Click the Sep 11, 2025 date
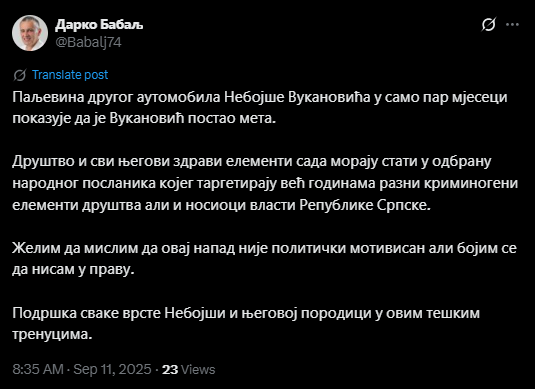This screenshot has height=389, width=535. 112,369
